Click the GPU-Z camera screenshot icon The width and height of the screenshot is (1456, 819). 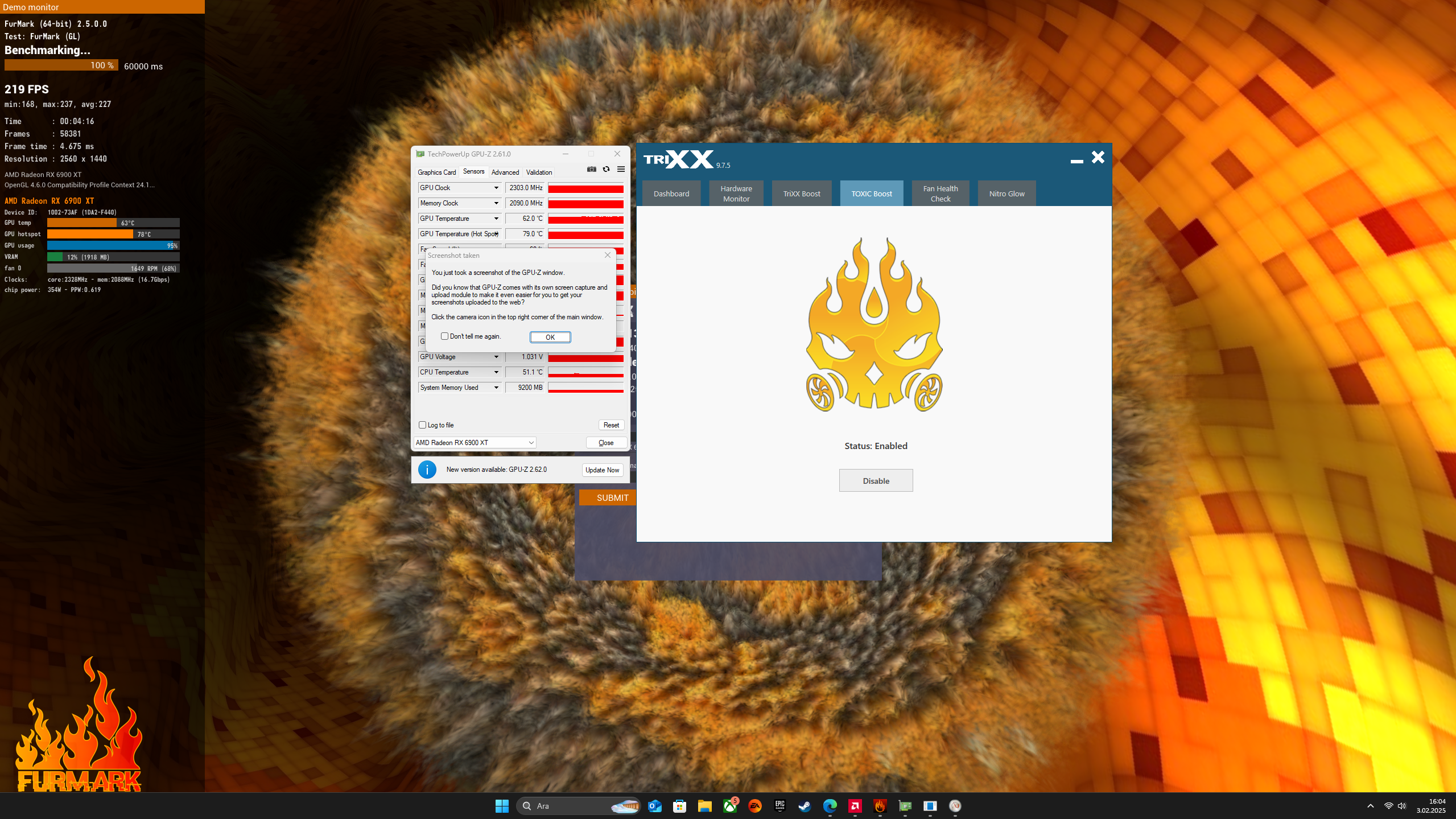[592, 169]
